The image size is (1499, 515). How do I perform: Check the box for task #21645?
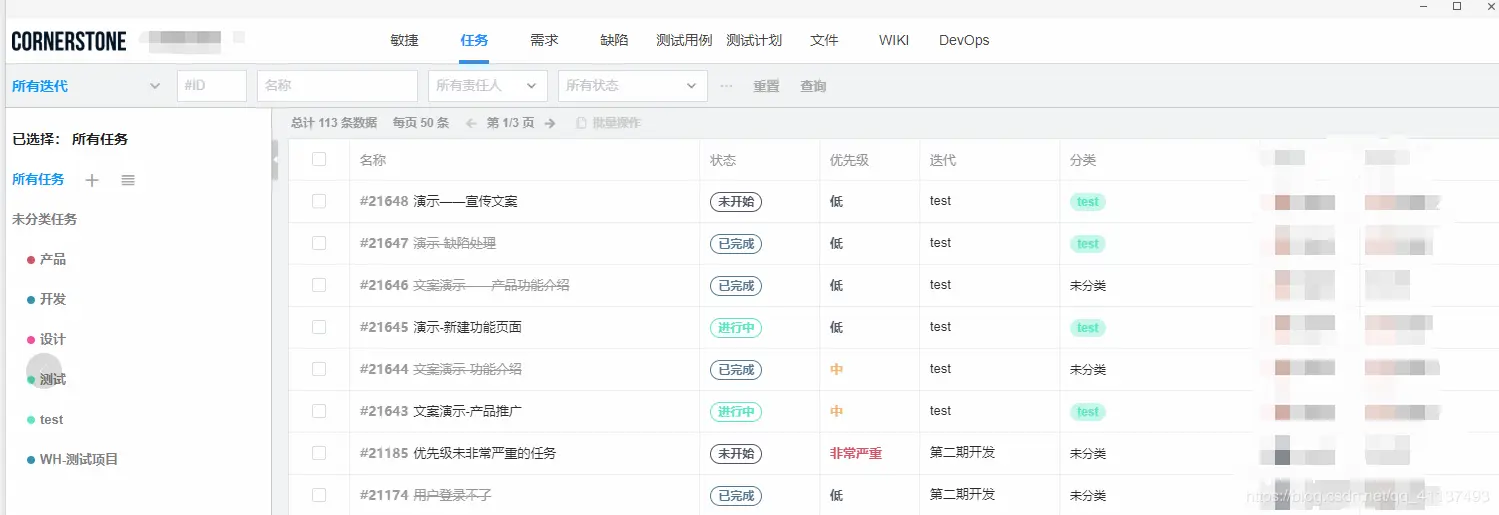click(x=319, y=327)
